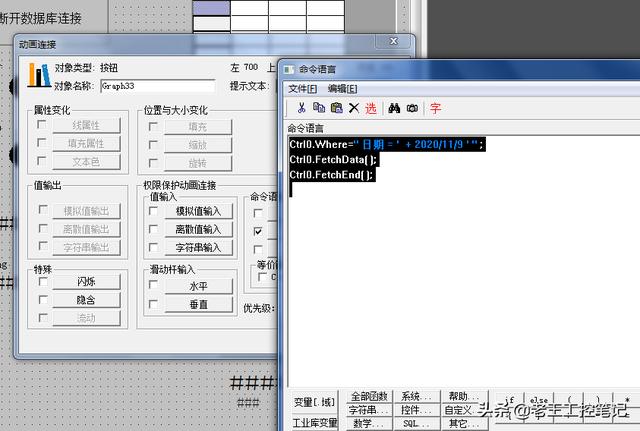Click the 线属性 button

click(86, 125)
